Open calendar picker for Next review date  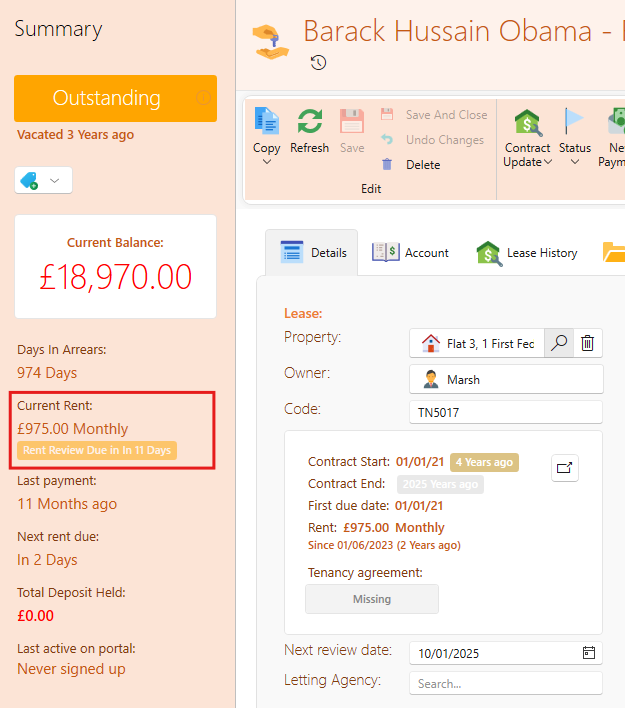click(589, 653)
